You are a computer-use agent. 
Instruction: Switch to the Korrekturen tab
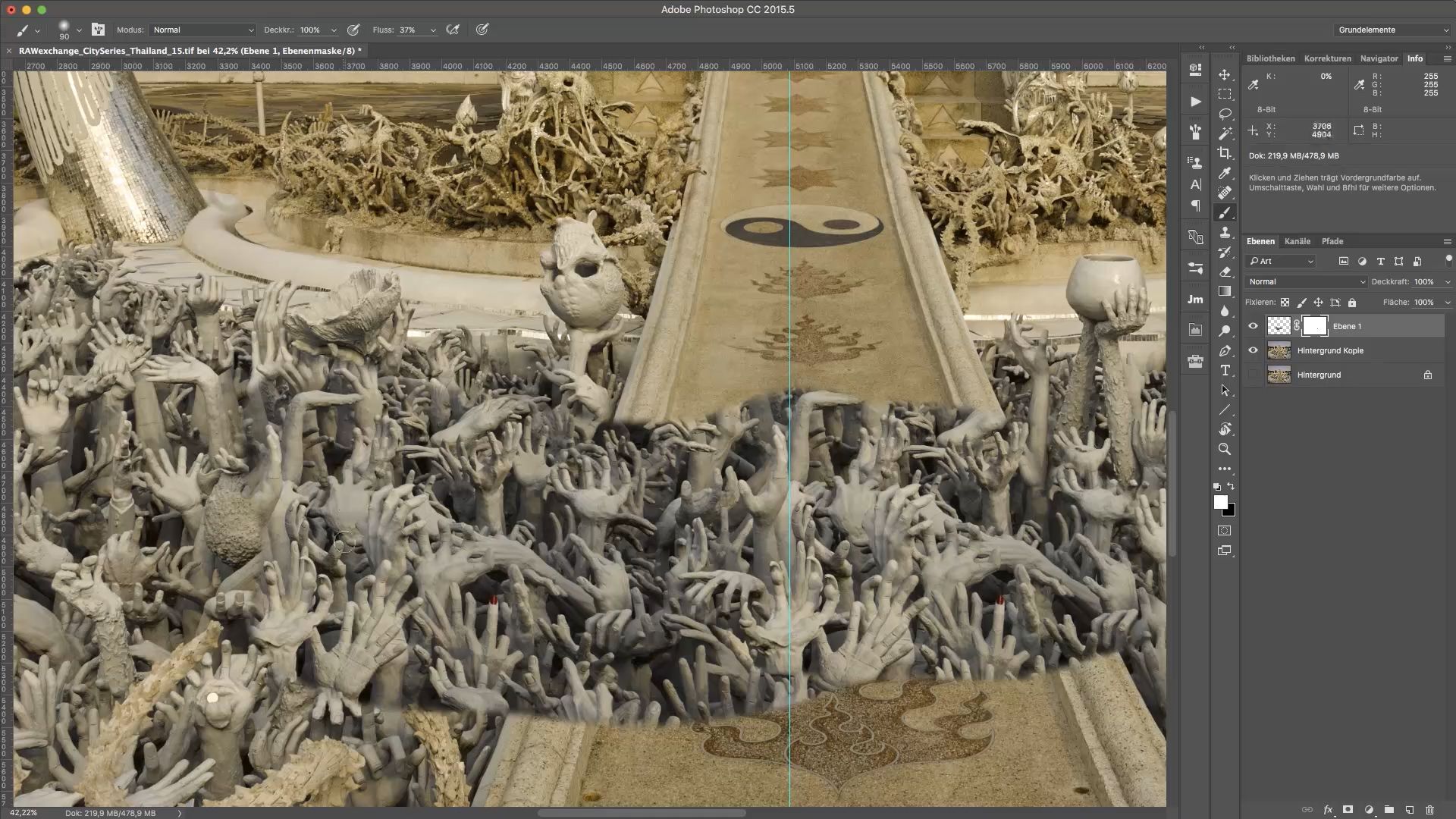tap(1327, 58)
